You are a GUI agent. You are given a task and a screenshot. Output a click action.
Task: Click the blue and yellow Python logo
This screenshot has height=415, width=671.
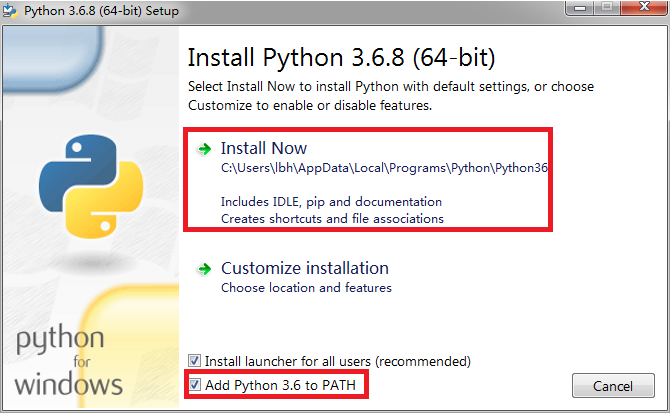pyautogui.click(x=91, y=187)
